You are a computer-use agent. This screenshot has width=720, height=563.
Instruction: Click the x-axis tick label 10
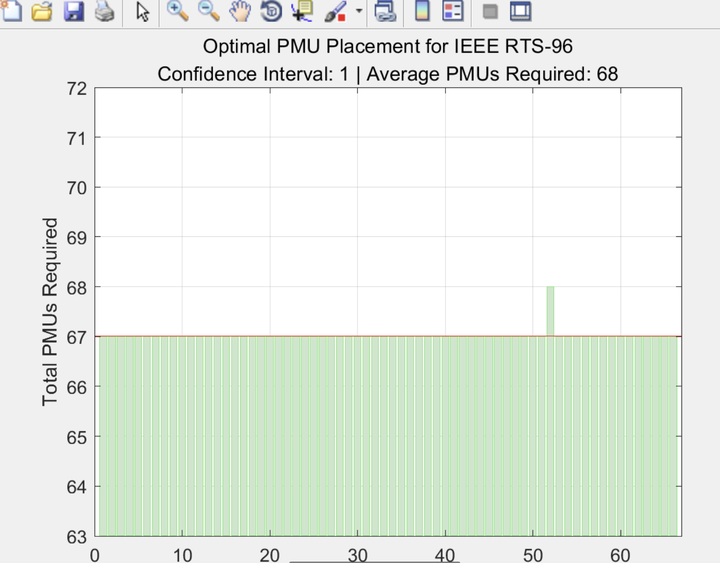[x=182, y=555]
